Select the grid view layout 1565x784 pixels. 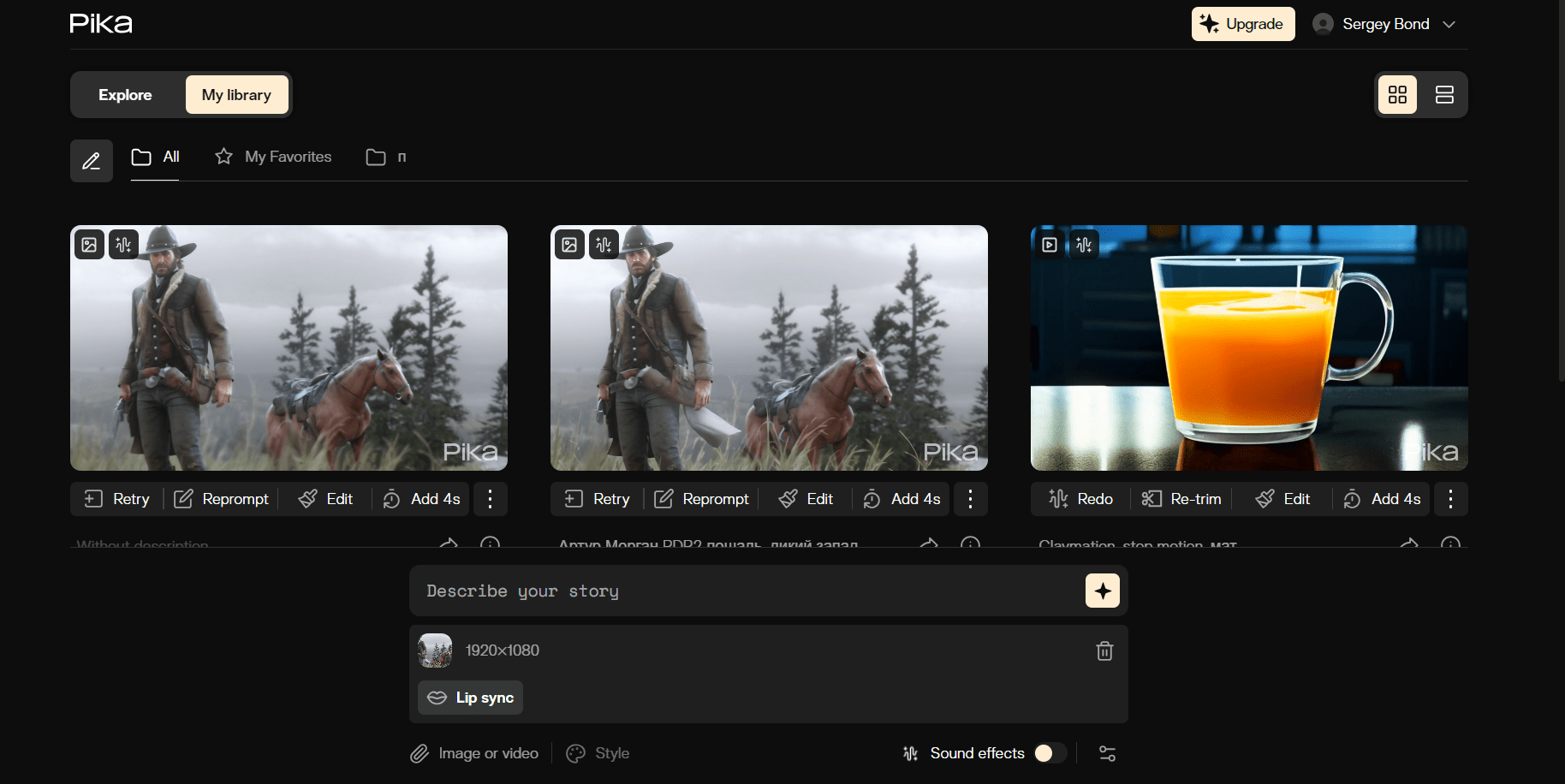click(x=1397, y=95)
